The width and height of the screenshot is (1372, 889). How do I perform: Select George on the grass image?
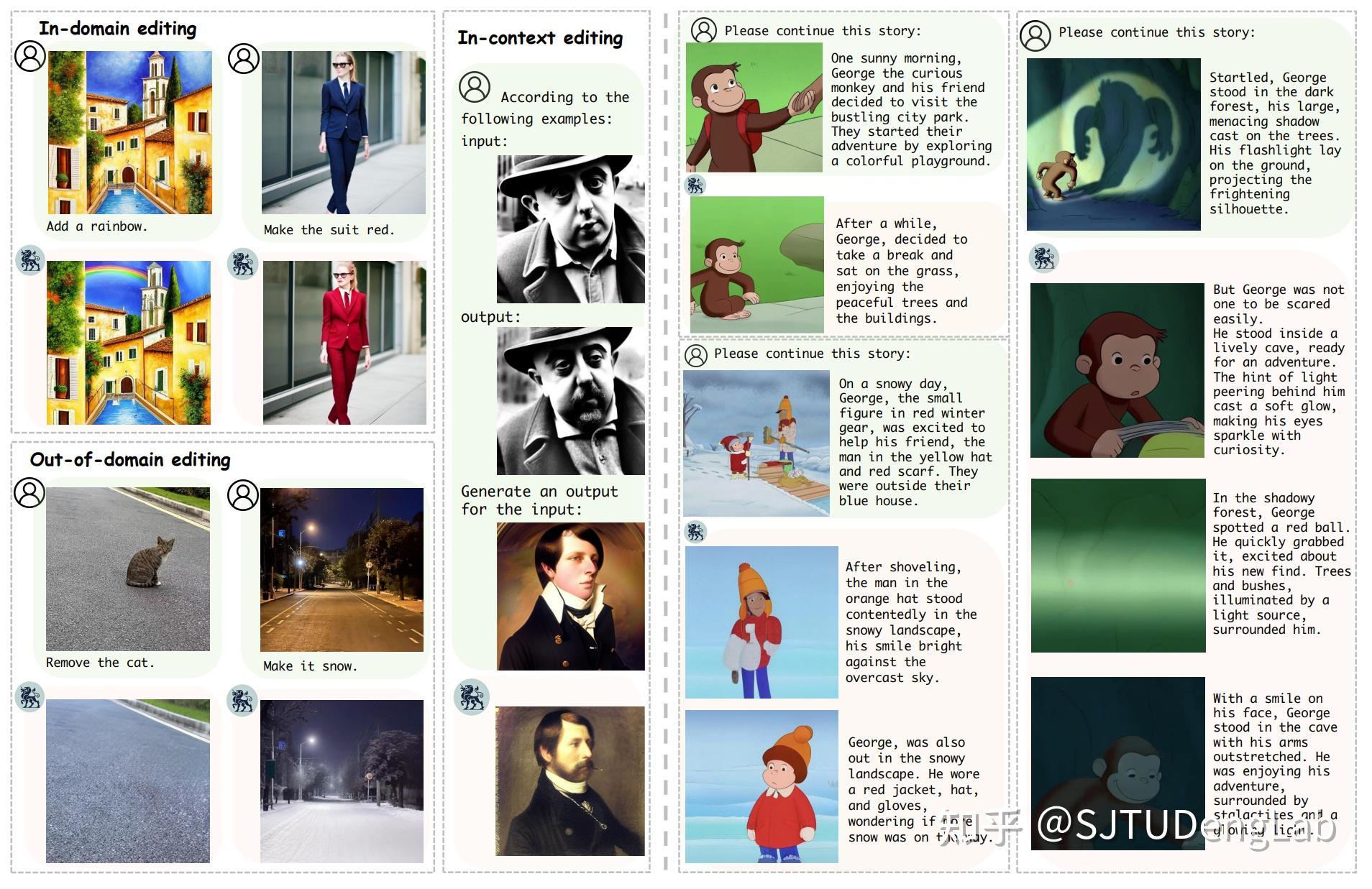pyautogui.click(x=757, y=264)
